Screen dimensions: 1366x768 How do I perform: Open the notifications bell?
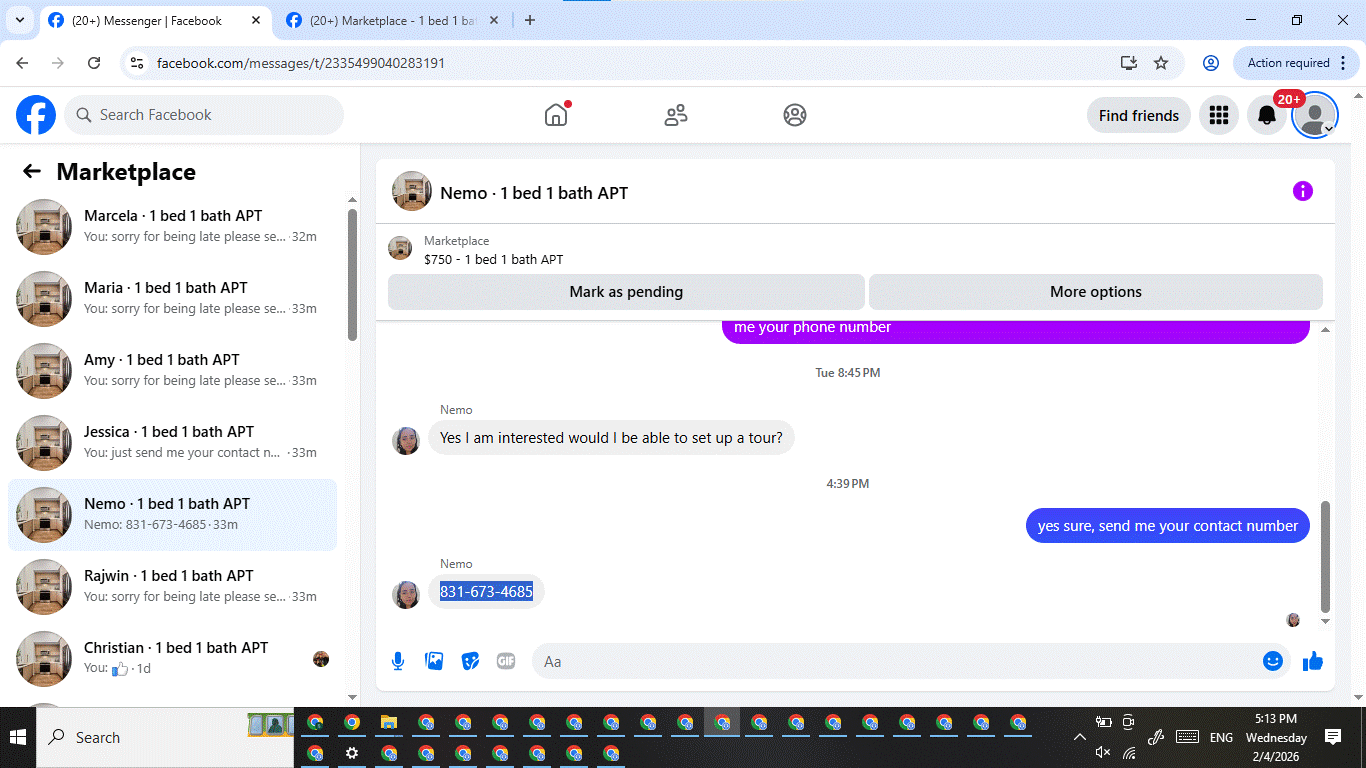click(1266, 115)
